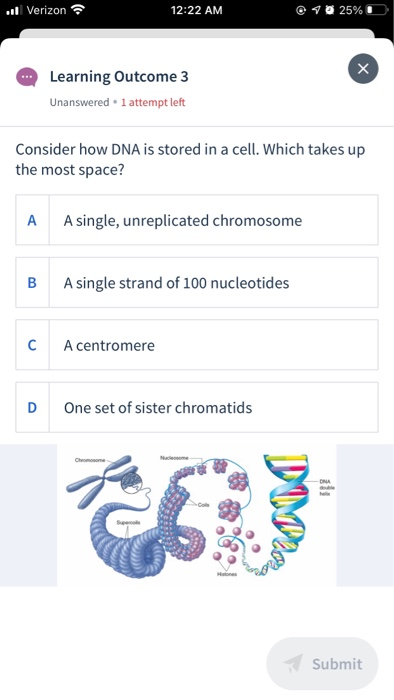
Task: Click the letter A option label
Action: tap(32, 220)
